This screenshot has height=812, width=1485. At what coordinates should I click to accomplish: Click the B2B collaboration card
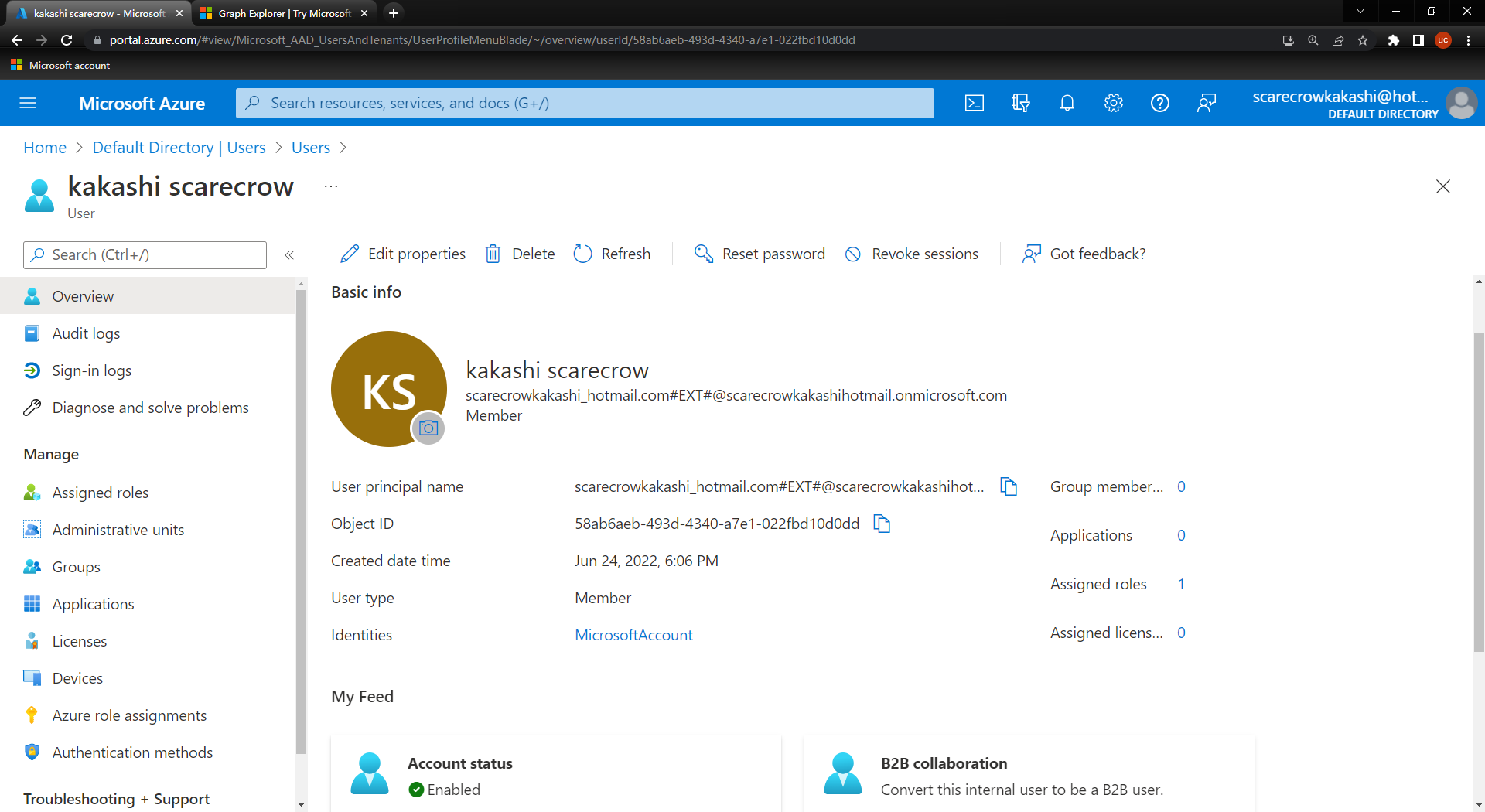[x=1029, y=773]
